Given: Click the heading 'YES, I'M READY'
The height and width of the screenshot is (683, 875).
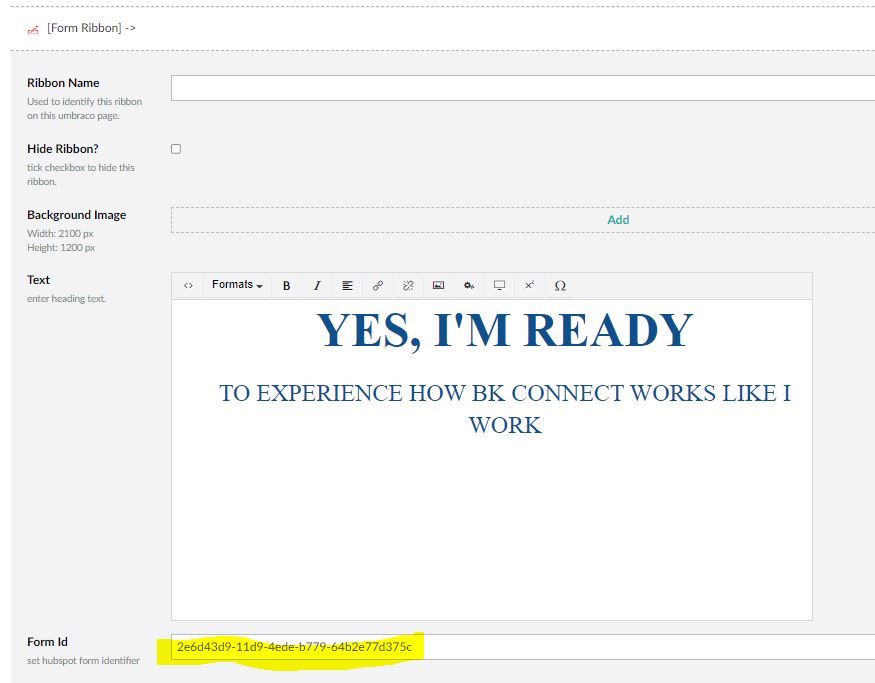Looking at the screenshot, I should [x=505, y=330].
